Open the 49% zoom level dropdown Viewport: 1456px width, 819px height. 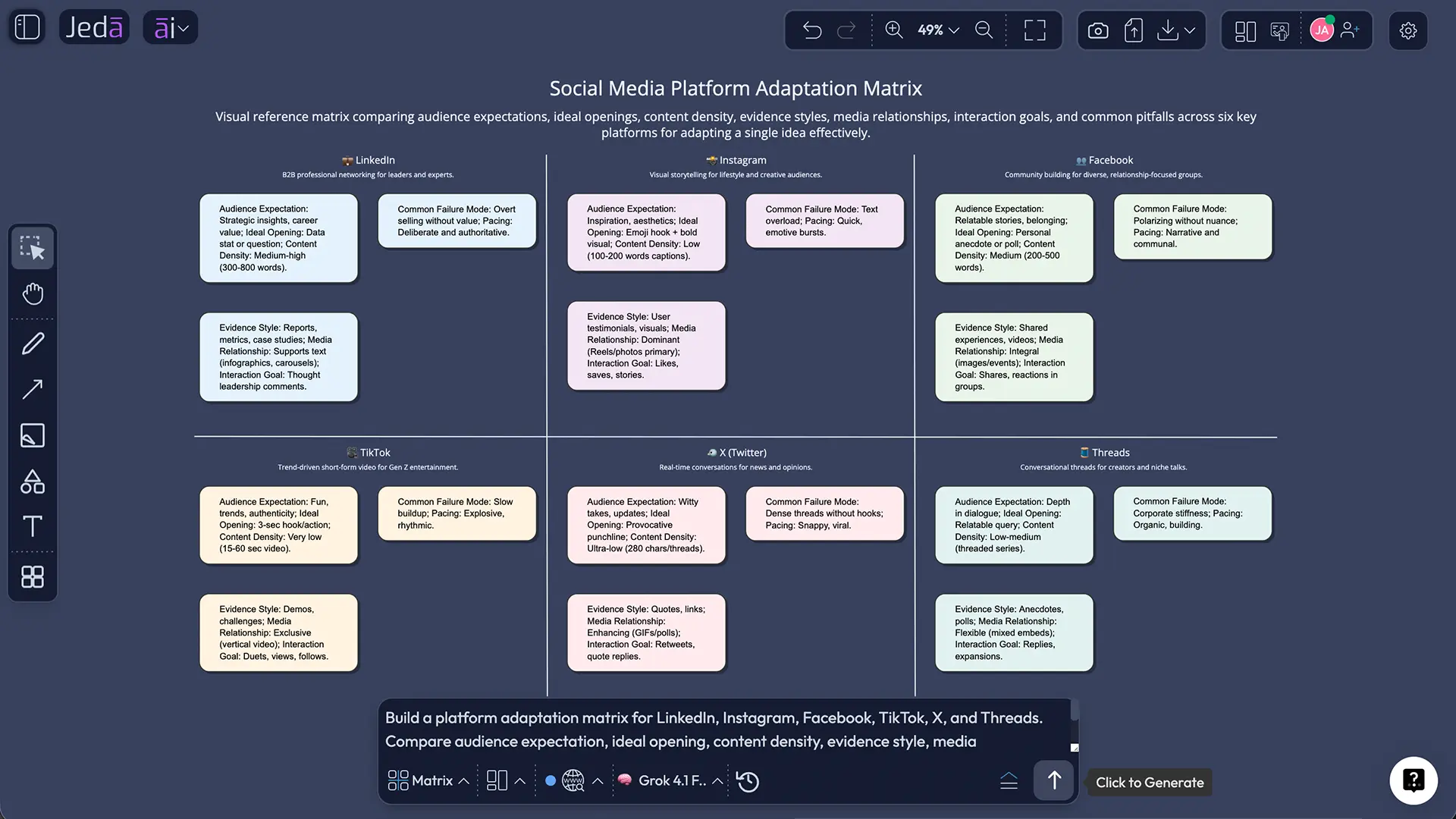pyautogui.click(x=938, y=30)
